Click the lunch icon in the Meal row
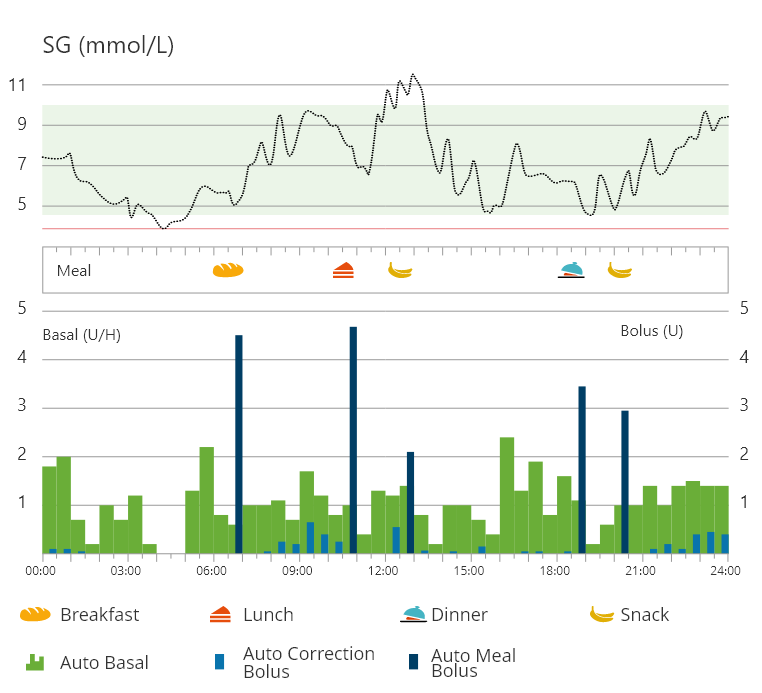This screenshot has width=762, height=693. (343, 270)
